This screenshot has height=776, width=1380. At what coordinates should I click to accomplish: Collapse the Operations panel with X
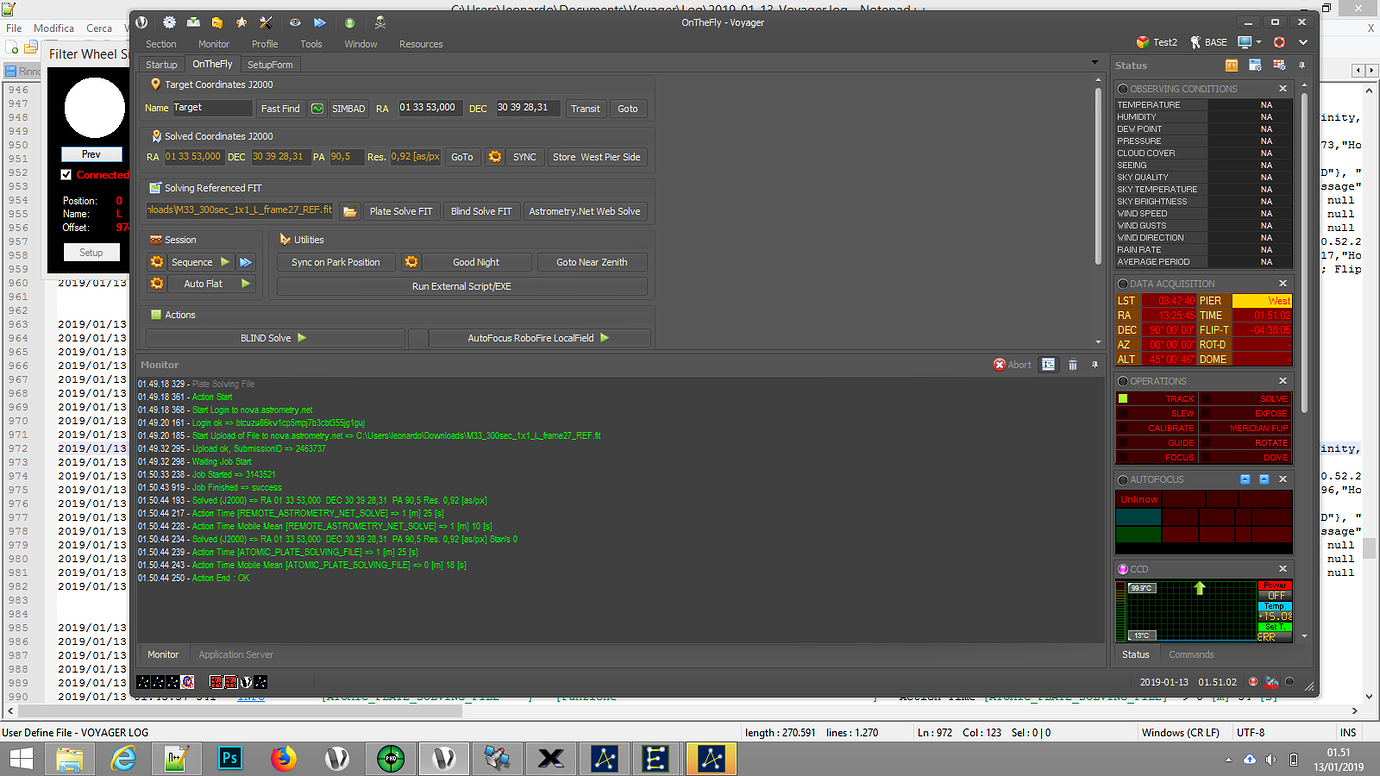click(1283, 381)
